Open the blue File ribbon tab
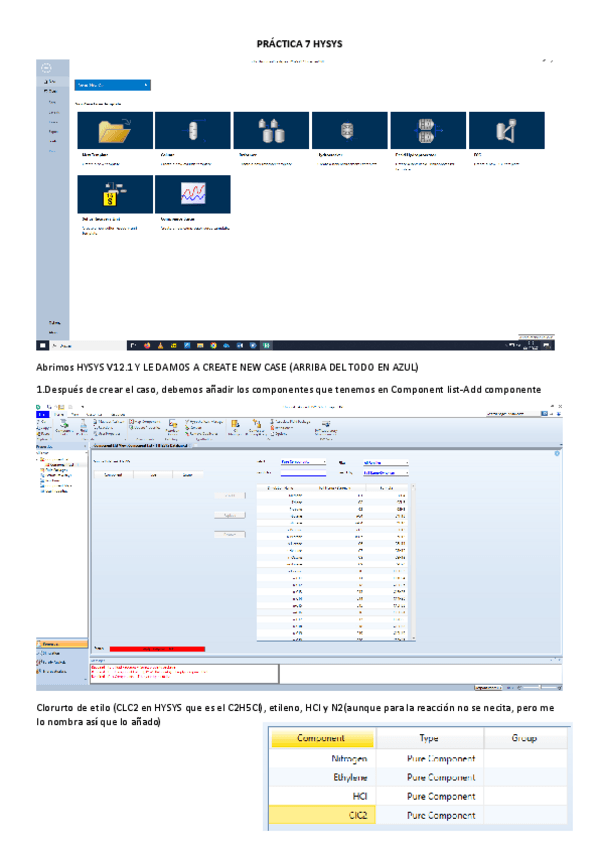This screenshot has width=599, height=848. coord(42,414)
